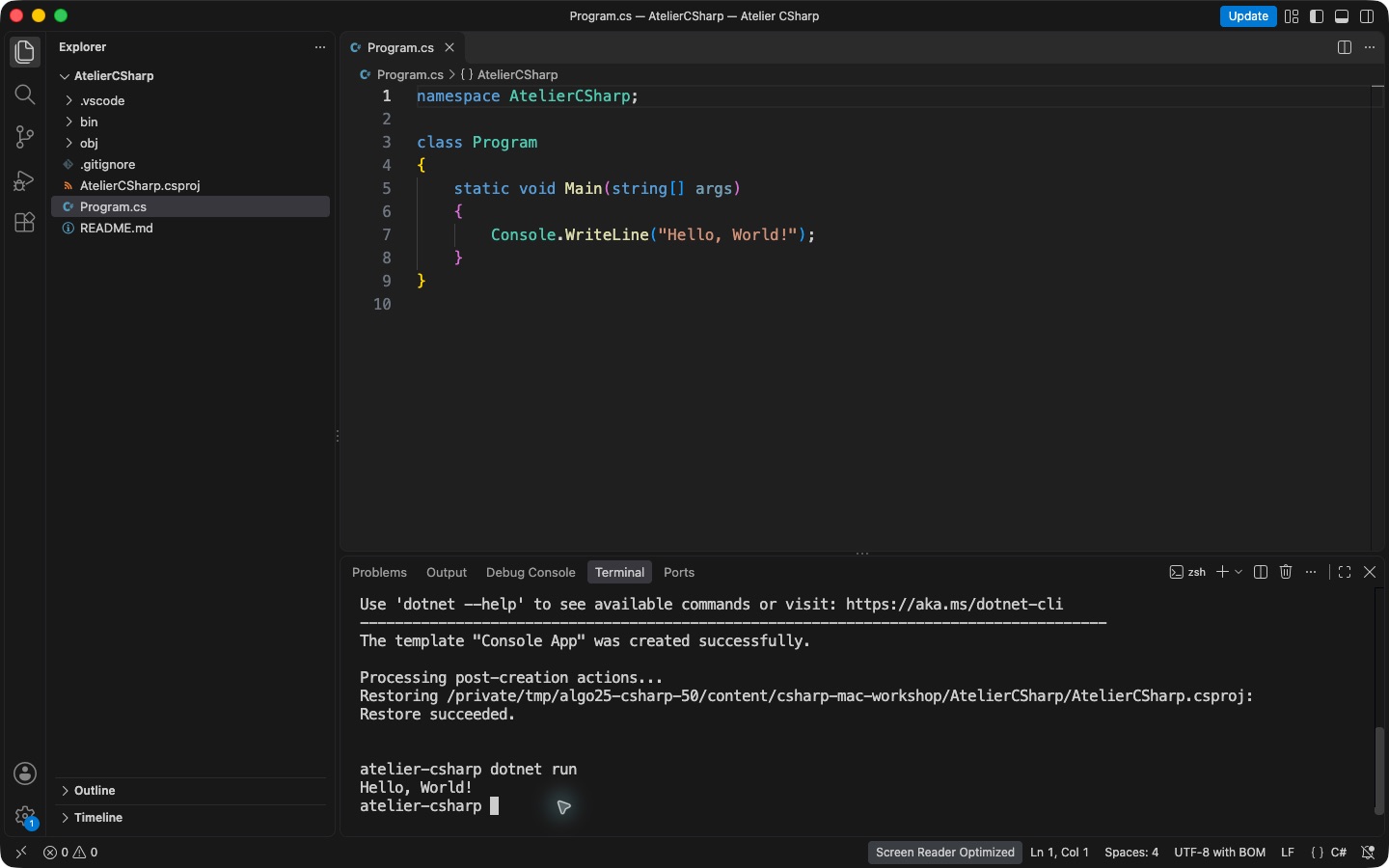This screenshot has width=1389, height=868.
Task: Open the Search view icon
Action: [25, 95]
